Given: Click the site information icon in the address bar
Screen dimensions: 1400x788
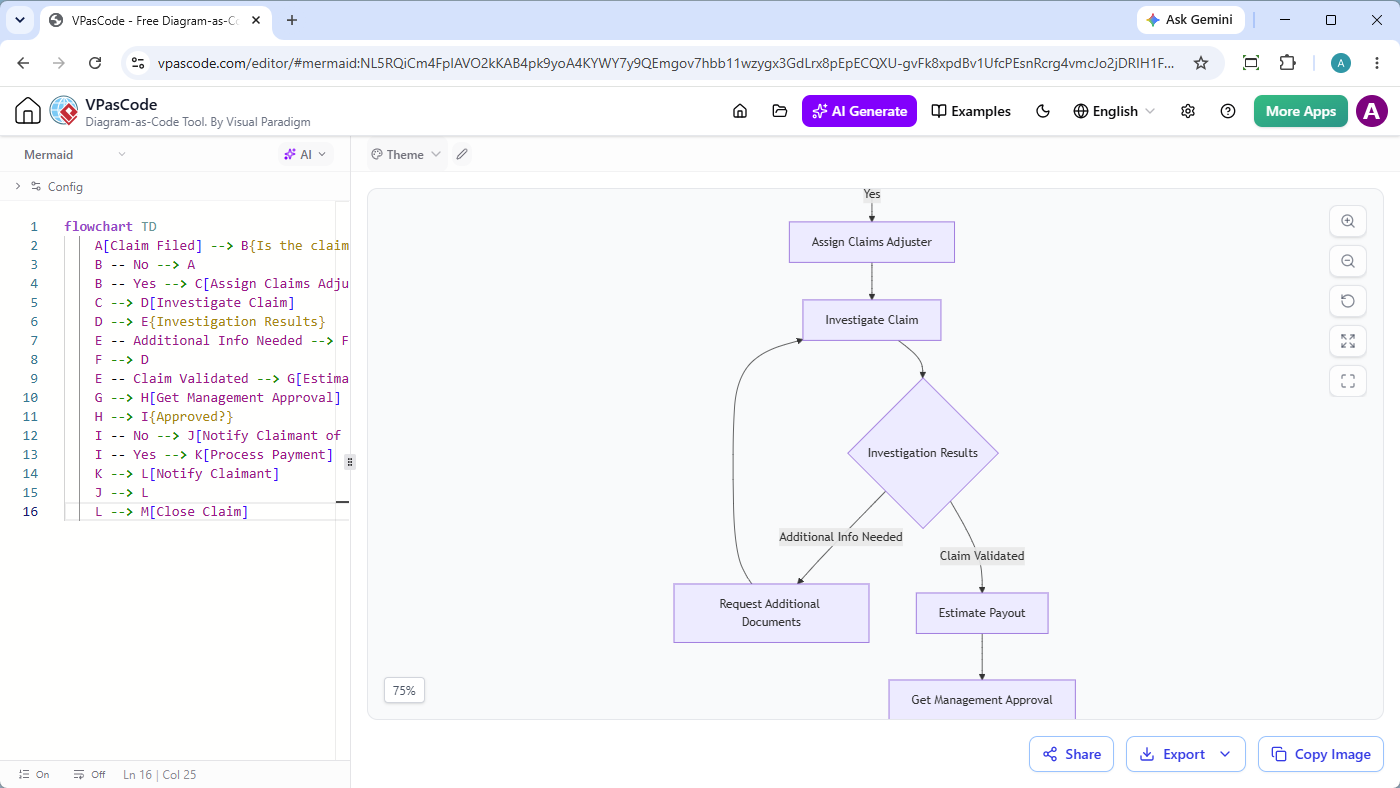Looking at the screenshot, I should click(x=139, y=62).
